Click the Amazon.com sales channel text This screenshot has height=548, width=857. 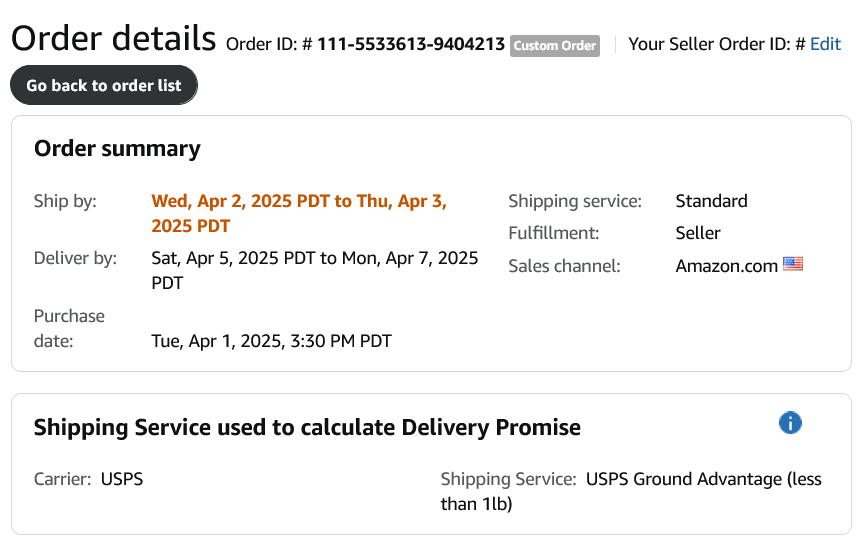[x=726, y=266]
